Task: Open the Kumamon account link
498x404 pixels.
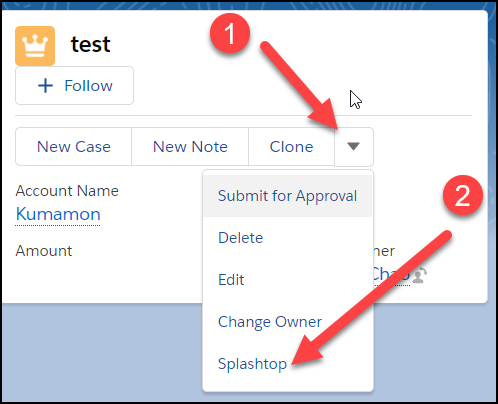Action: [x=58, y=214]
